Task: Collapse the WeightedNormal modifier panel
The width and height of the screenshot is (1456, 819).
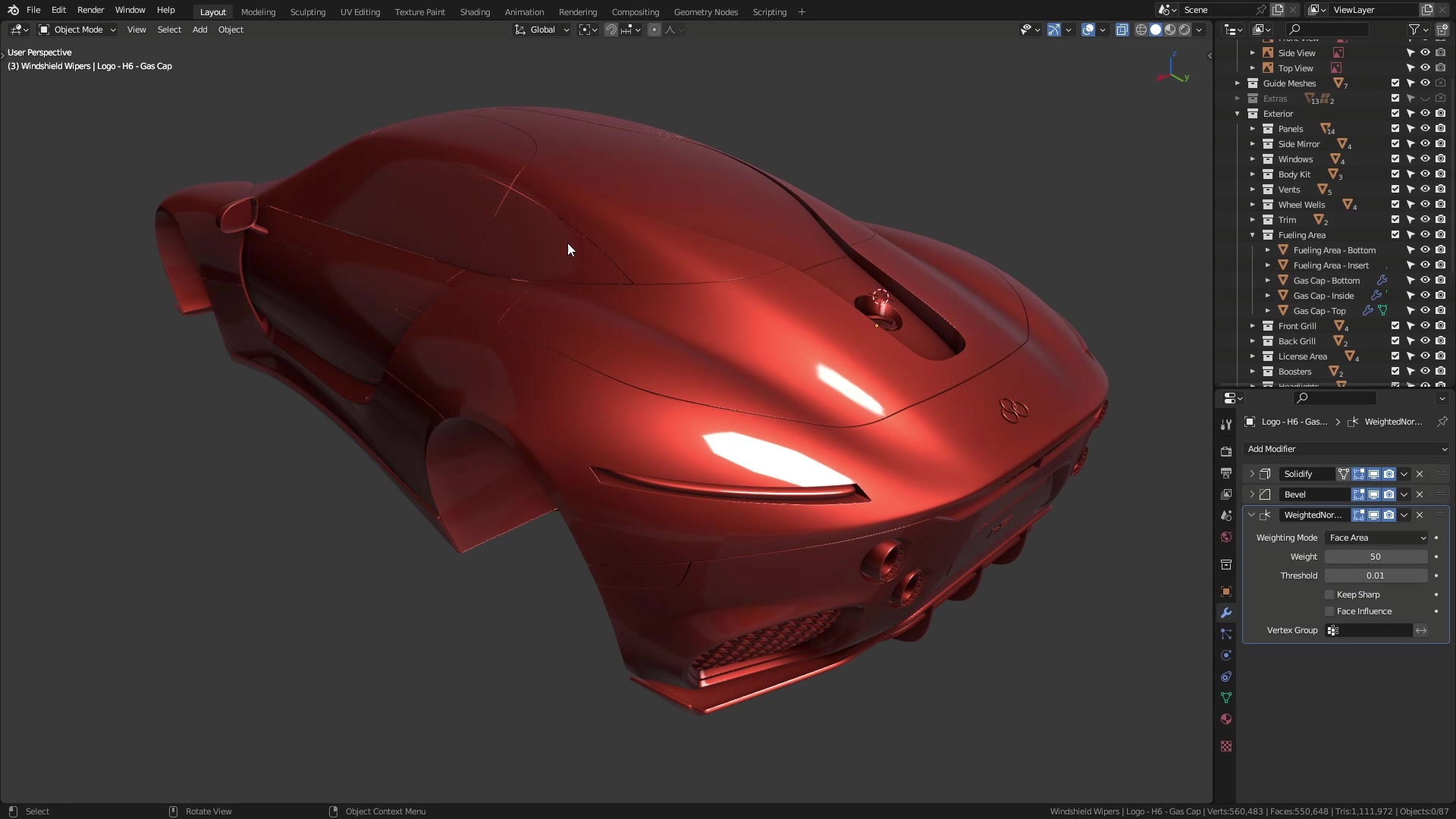Action: pos(1252,515)
